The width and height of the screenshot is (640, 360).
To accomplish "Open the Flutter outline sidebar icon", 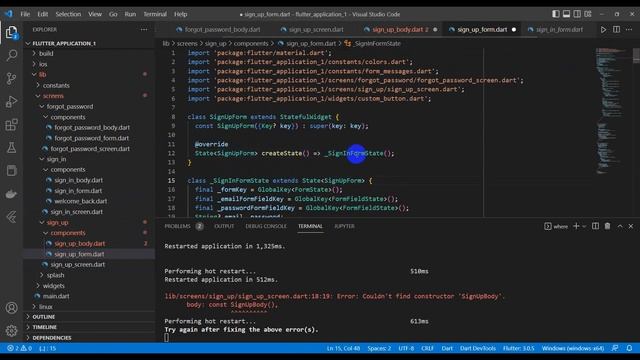I will click(11, 217).
